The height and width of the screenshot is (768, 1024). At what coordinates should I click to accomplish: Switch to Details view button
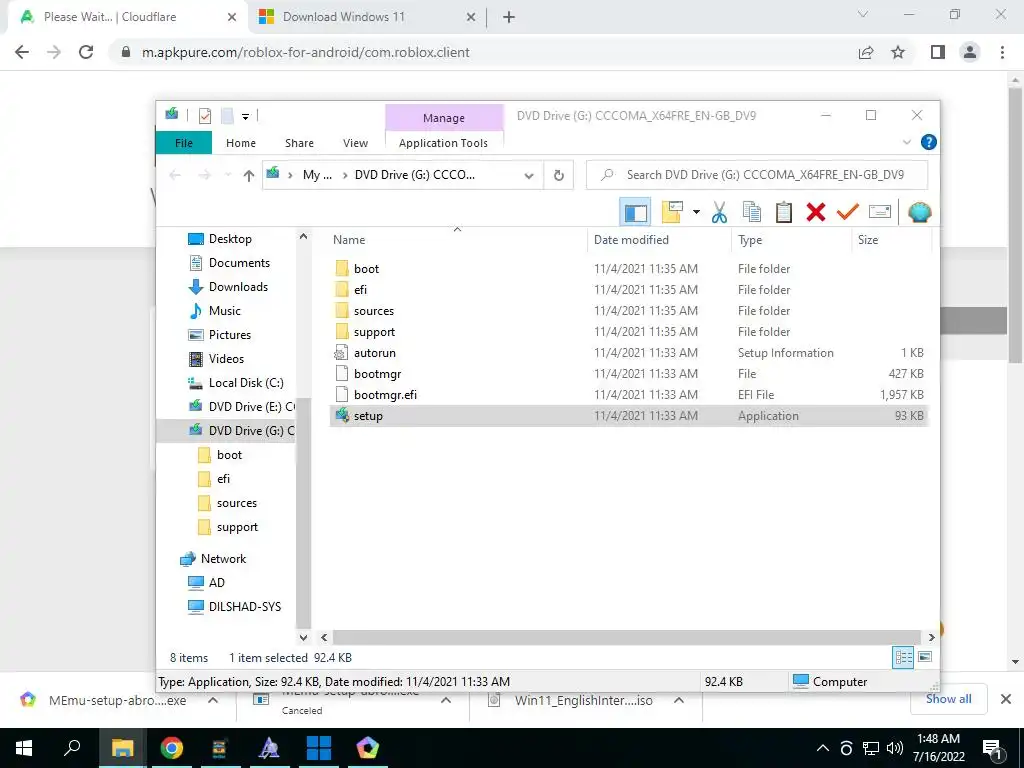tap(903, 658)
